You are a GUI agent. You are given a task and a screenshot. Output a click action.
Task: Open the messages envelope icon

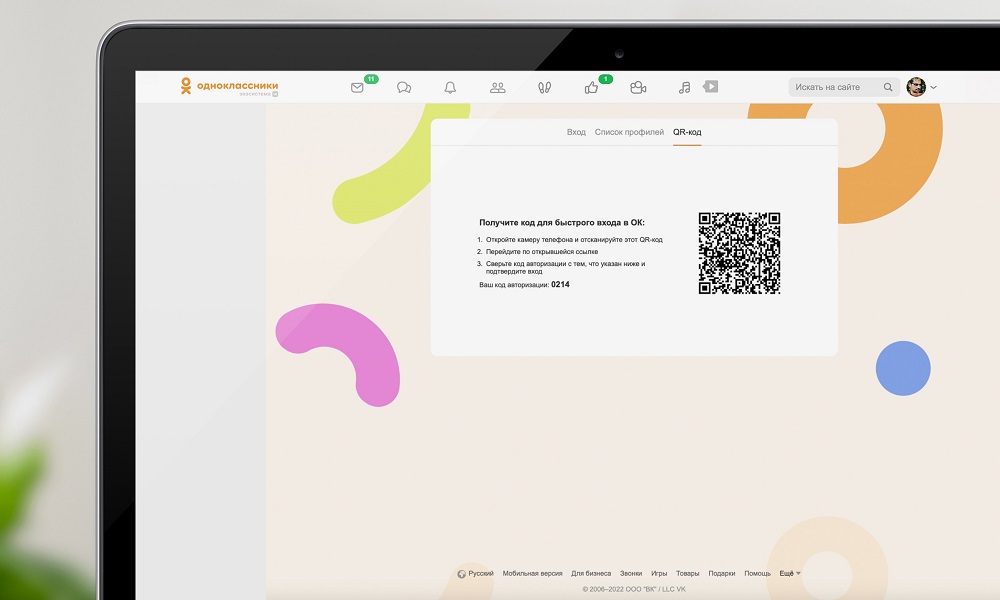pos(356,87)
